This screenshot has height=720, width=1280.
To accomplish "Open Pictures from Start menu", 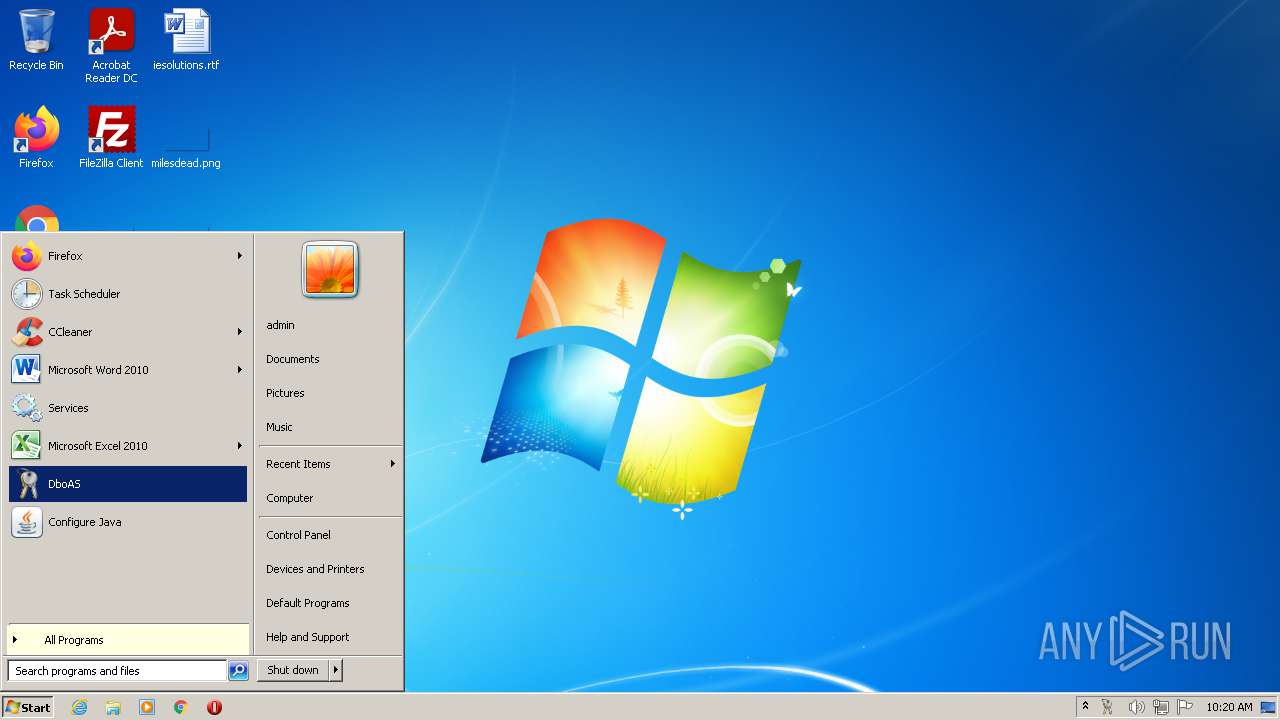I will click(285, 393).
